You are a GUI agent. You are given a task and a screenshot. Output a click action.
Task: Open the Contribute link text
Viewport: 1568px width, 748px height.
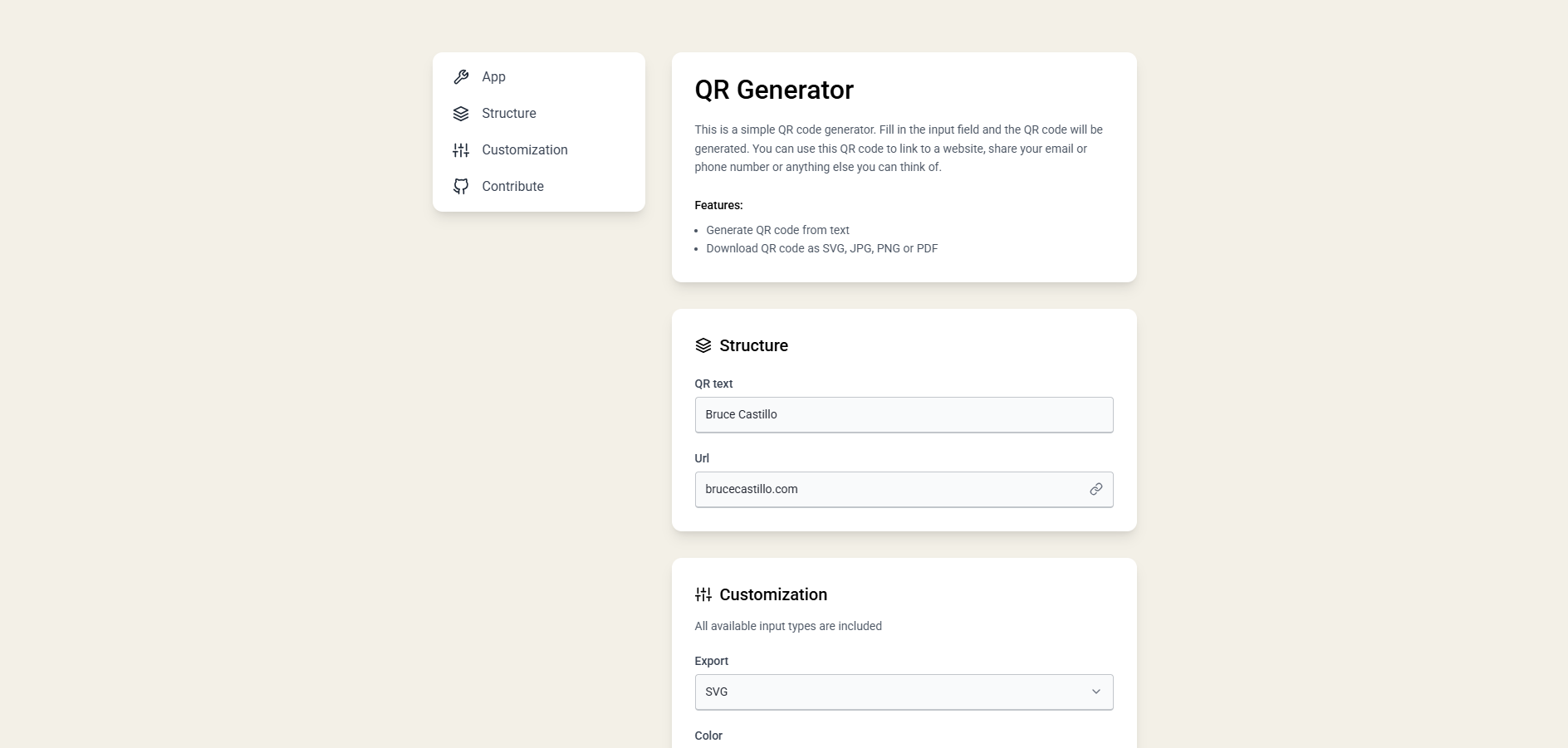pyautogui.click(x=512, y=187)
